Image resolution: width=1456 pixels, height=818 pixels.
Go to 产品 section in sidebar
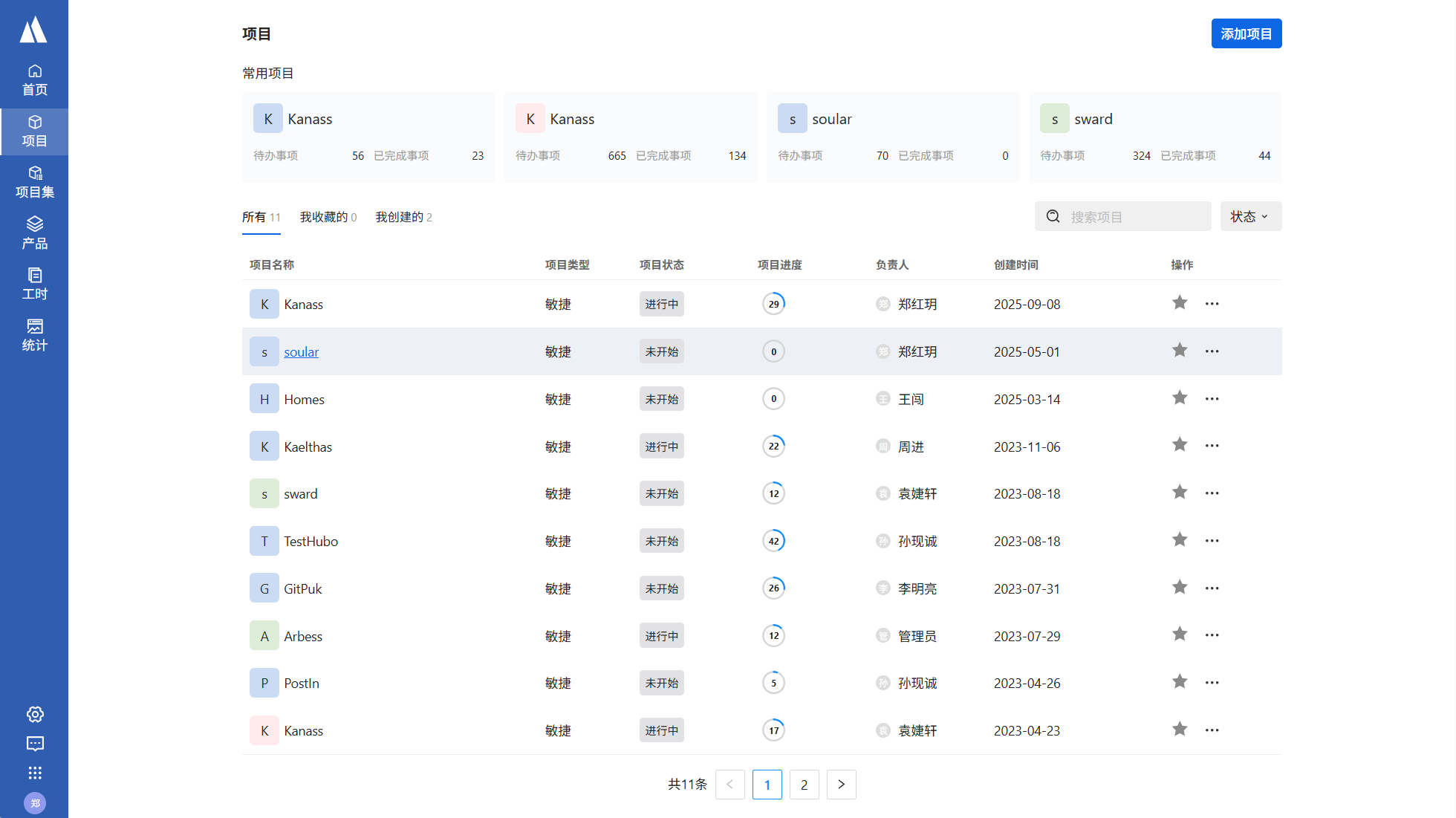(x=34, y=233)
